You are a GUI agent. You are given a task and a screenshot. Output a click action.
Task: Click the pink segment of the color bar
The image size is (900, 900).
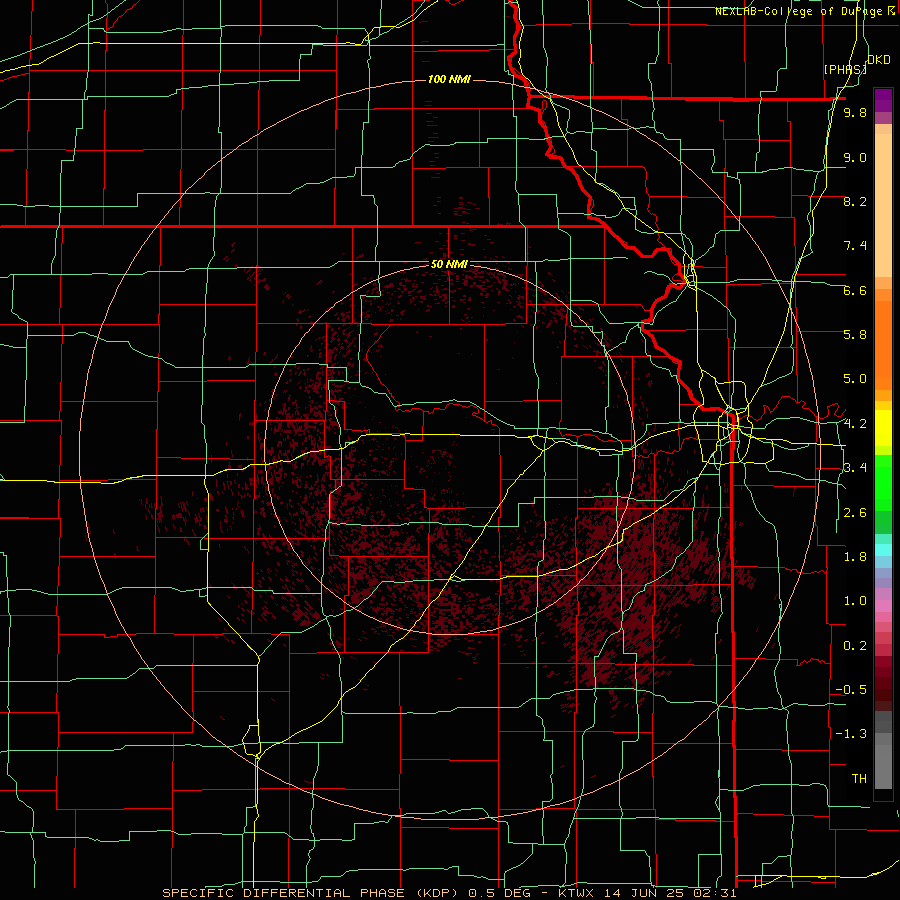pyautogui.click(x=883, y=605)
